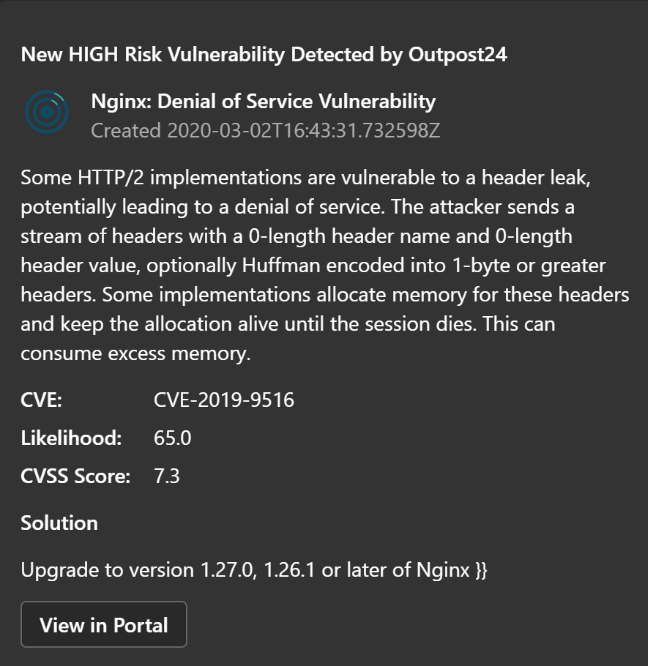Select the 65.0 likelihood value
This screenshot has width=648, height=666.
(172, 438)
